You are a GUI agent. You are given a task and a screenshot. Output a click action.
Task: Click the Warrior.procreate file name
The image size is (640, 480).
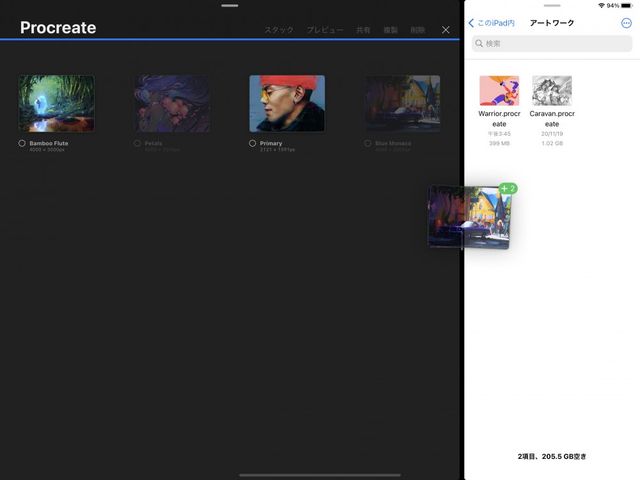click(499, 118)
